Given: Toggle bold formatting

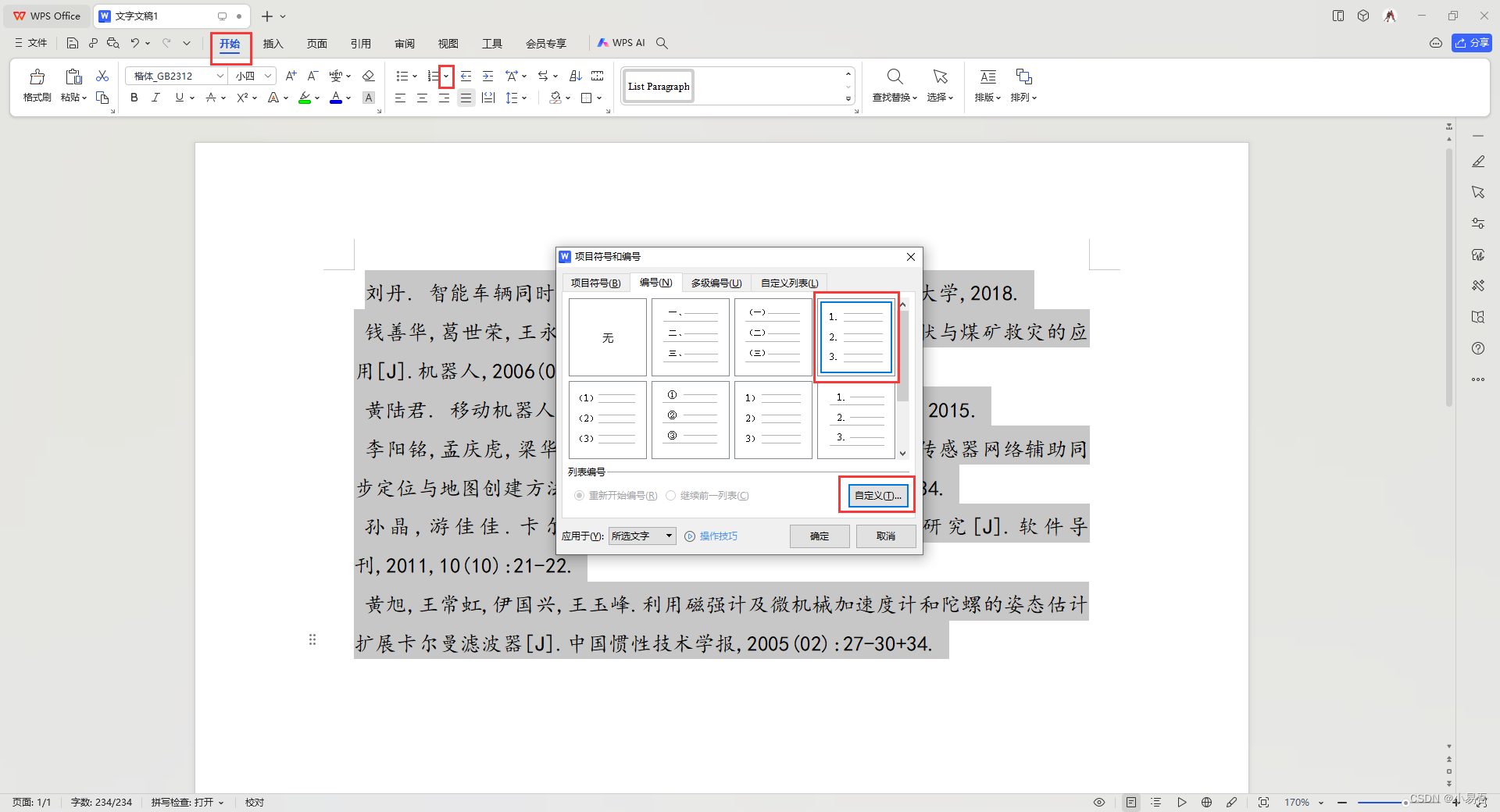Looking at the screenshot, I should coord(134,98).
